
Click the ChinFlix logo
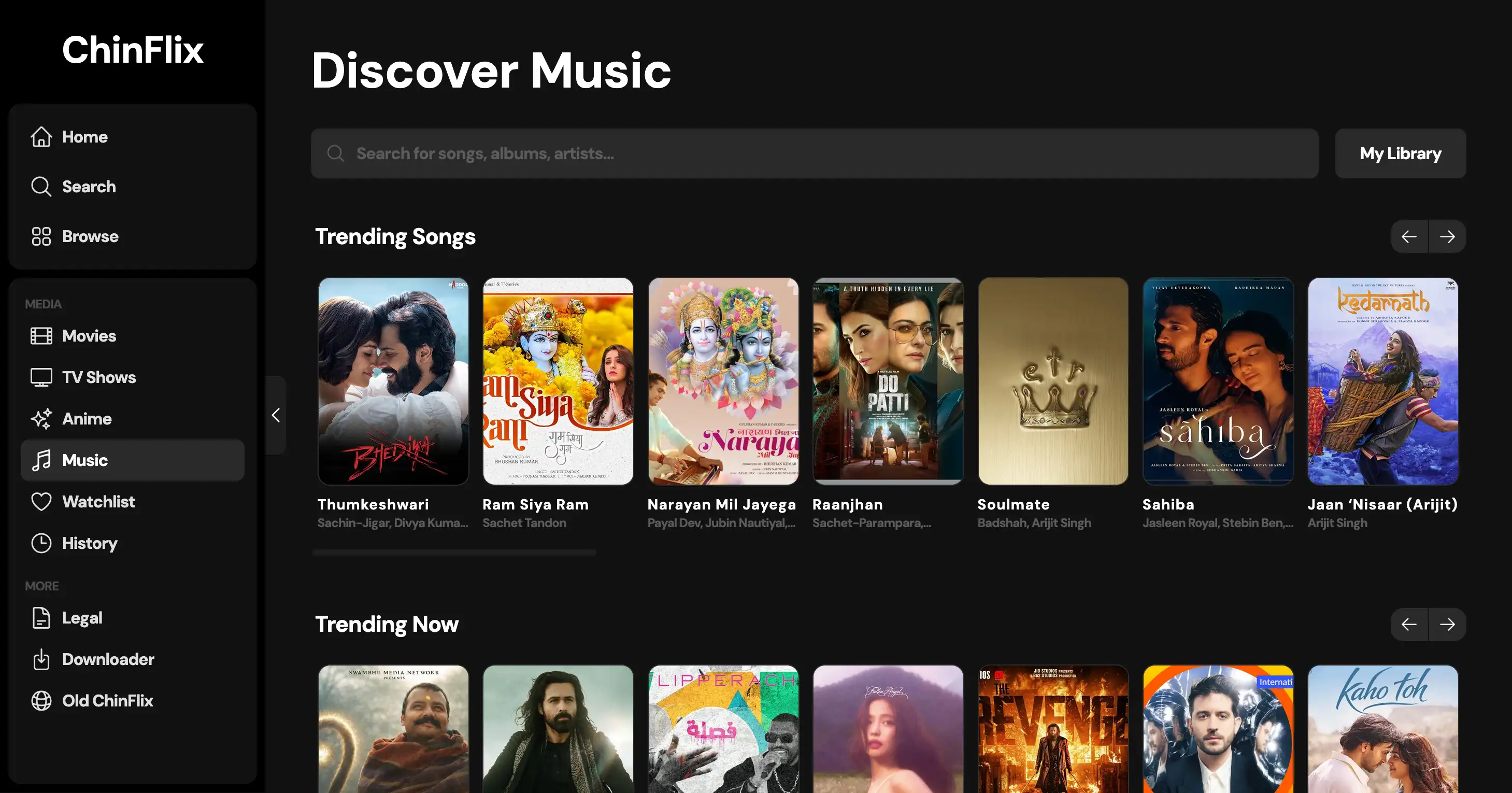(133, 49)
